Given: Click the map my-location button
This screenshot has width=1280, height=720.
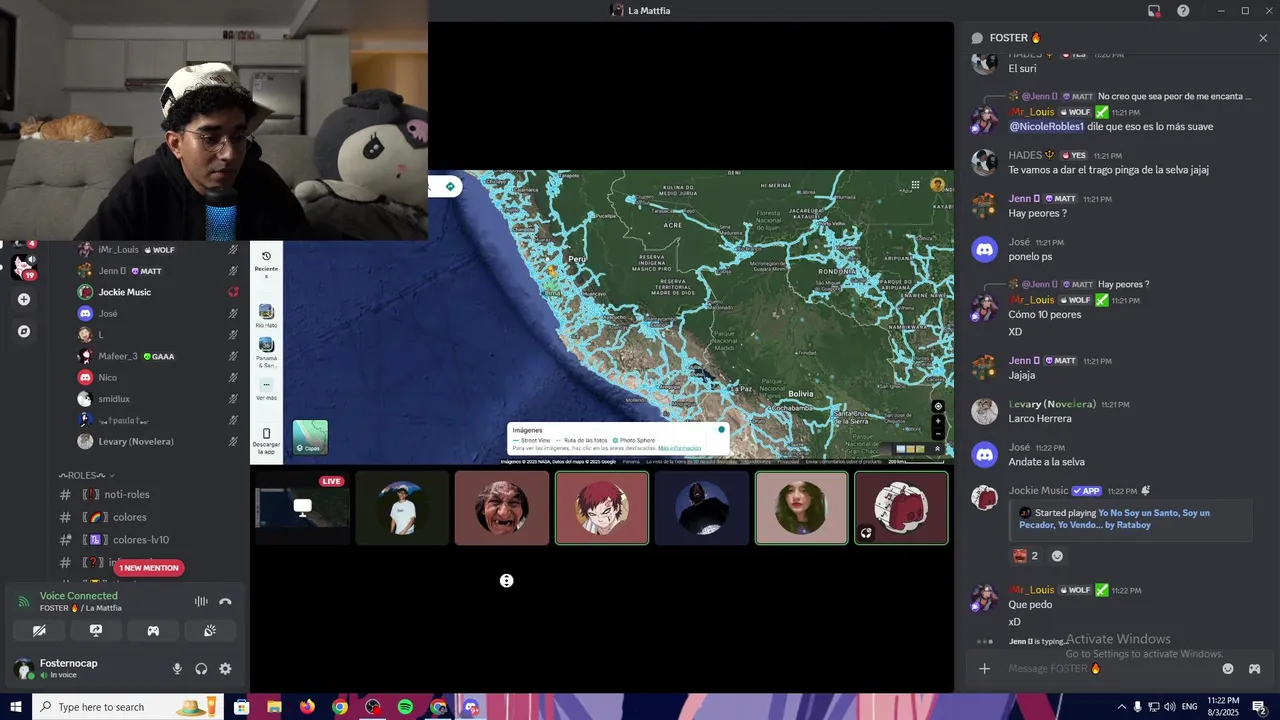Looking at the screenshot, I should point(938,406).
